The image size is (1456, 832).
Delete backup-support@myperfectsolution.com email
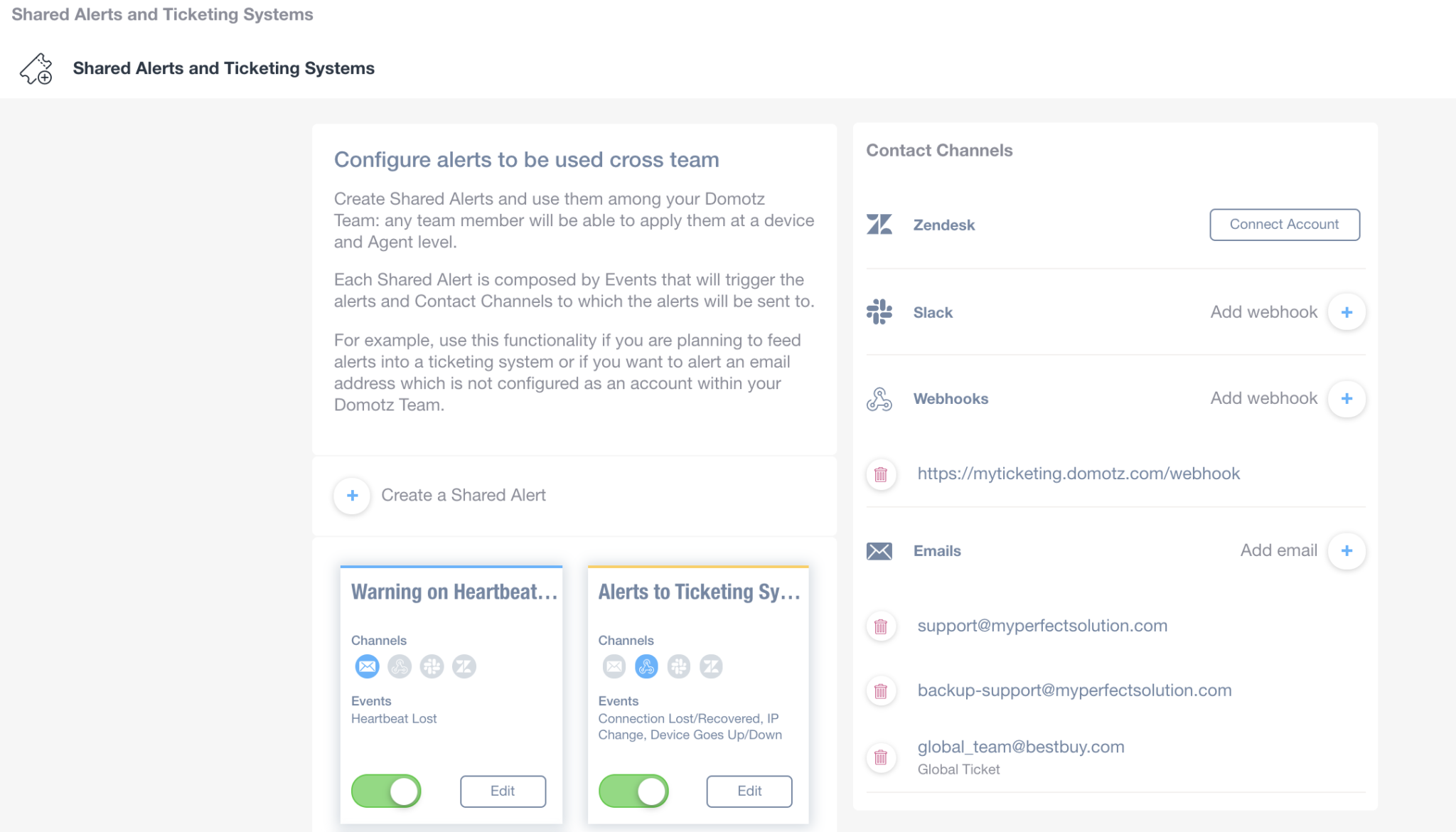coord(881,691)
